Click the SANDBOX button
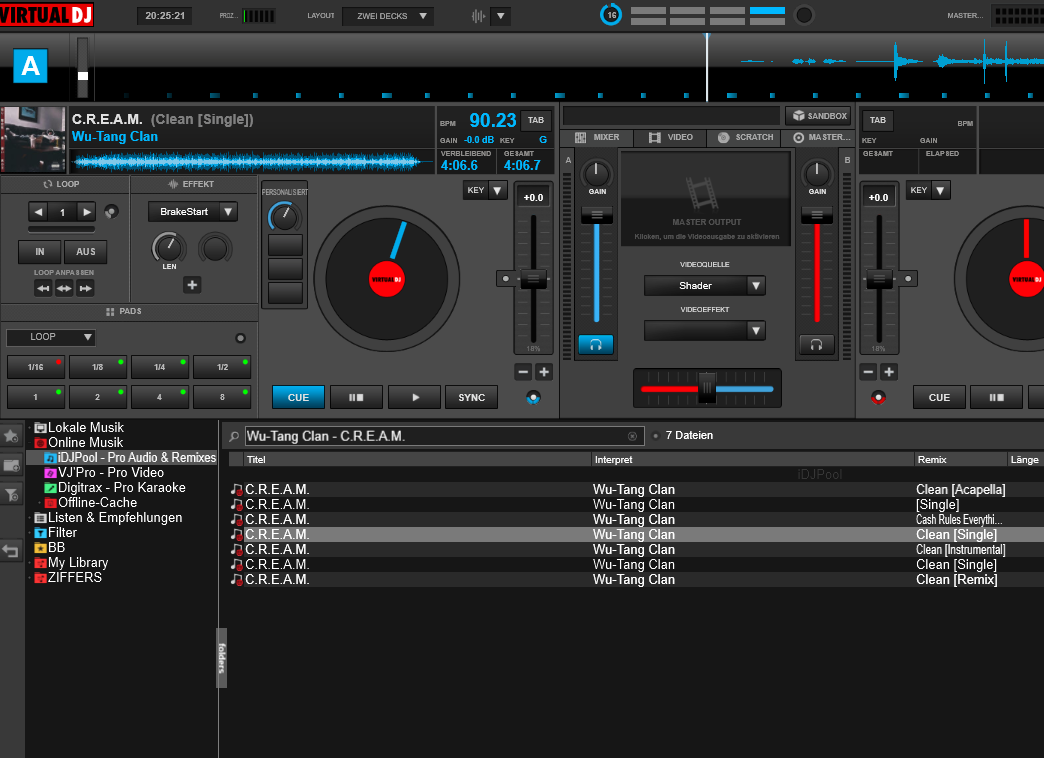 coord(819,116)
